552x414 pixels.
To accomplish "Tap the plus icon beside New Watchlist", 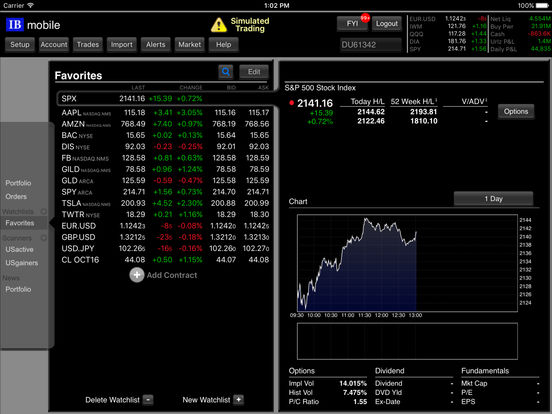I will pos(239,400).
